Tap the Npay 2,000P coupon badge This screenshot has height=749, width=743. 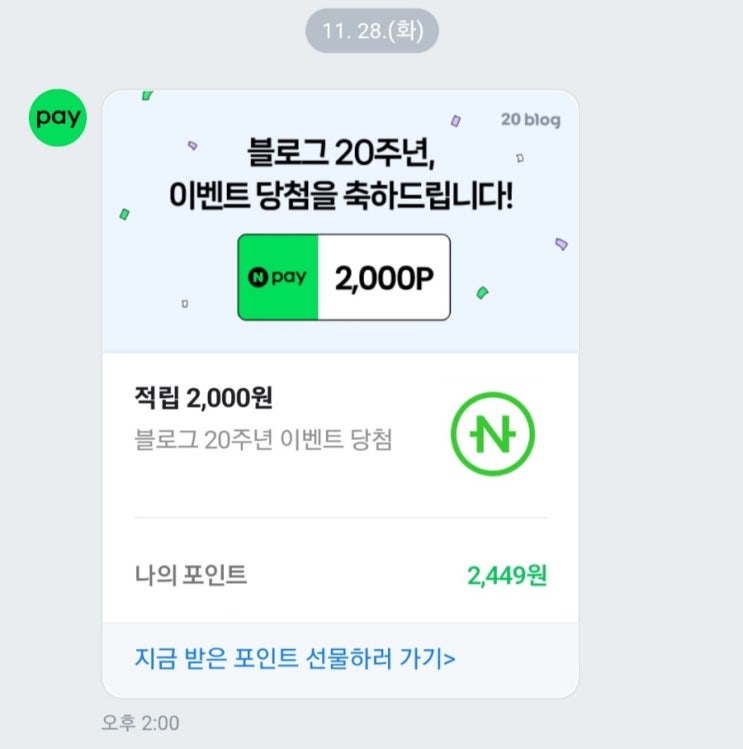tap(344, 277)
